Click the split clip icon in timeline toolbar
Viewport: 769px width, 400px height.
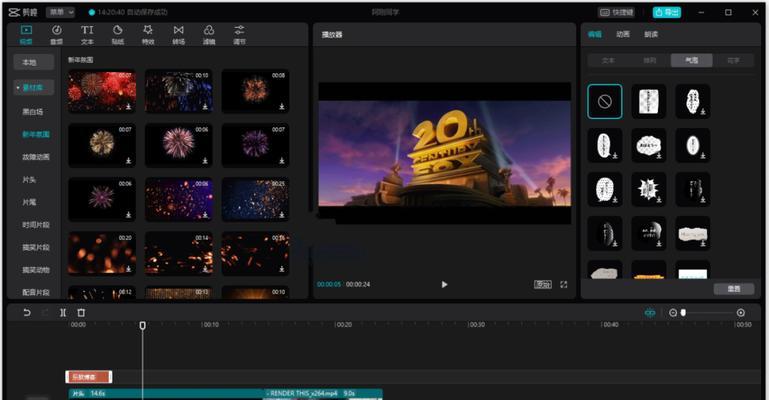(63, 312)
